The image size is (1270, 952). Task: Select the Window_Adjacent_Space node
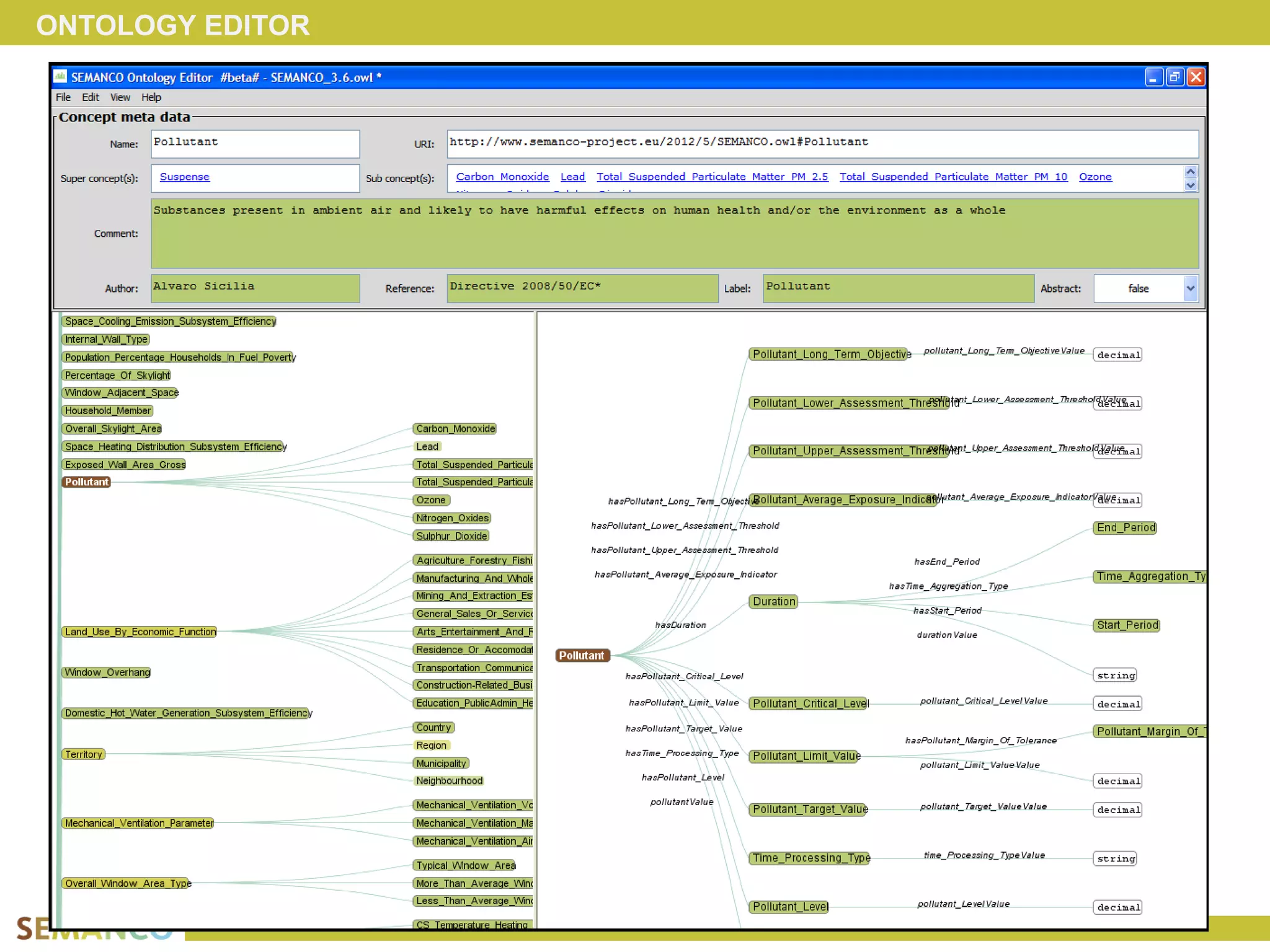coord(121,392)
